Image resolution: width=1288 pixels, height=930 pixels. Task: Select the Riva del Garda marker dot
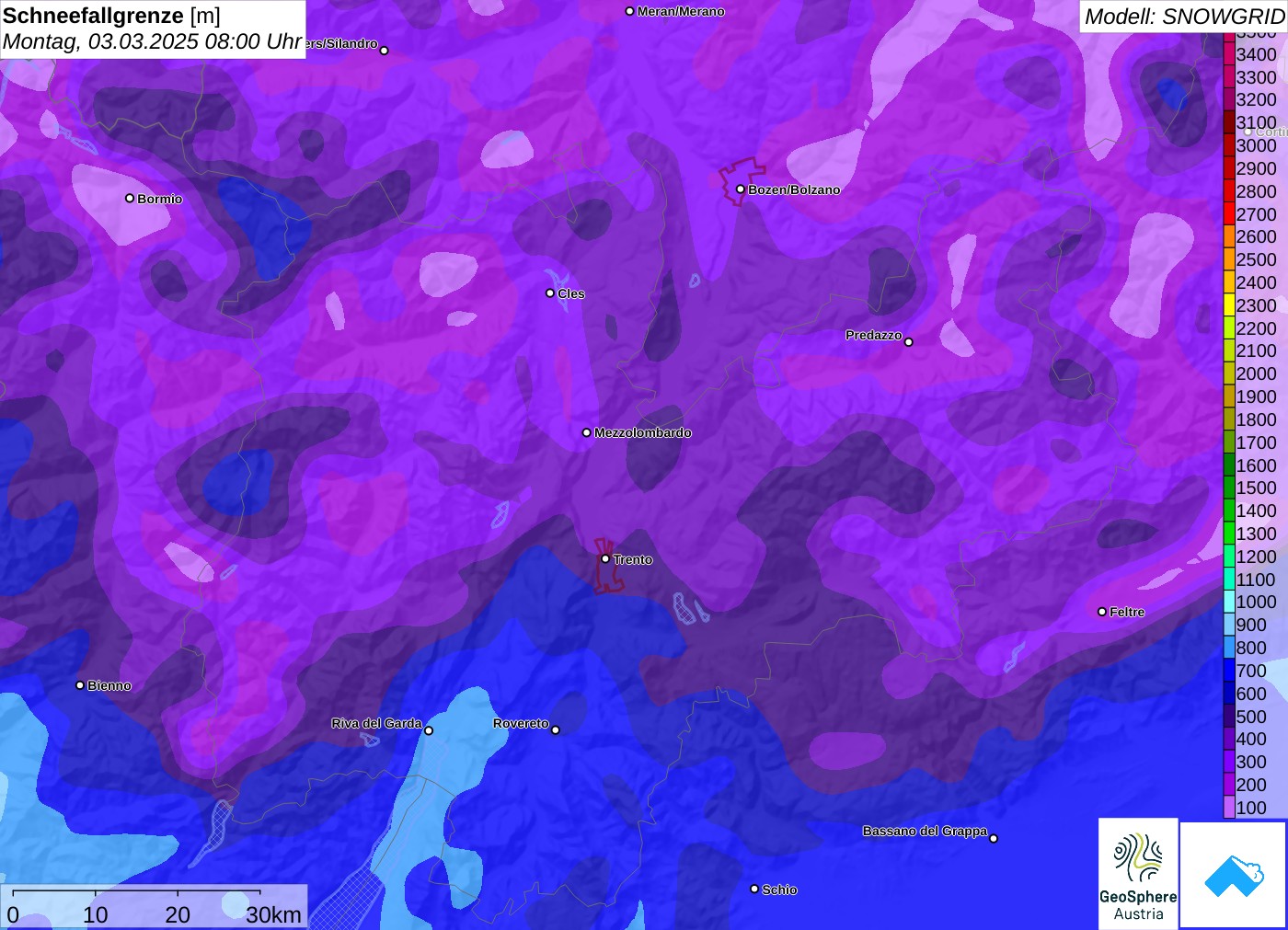(429, 730)
